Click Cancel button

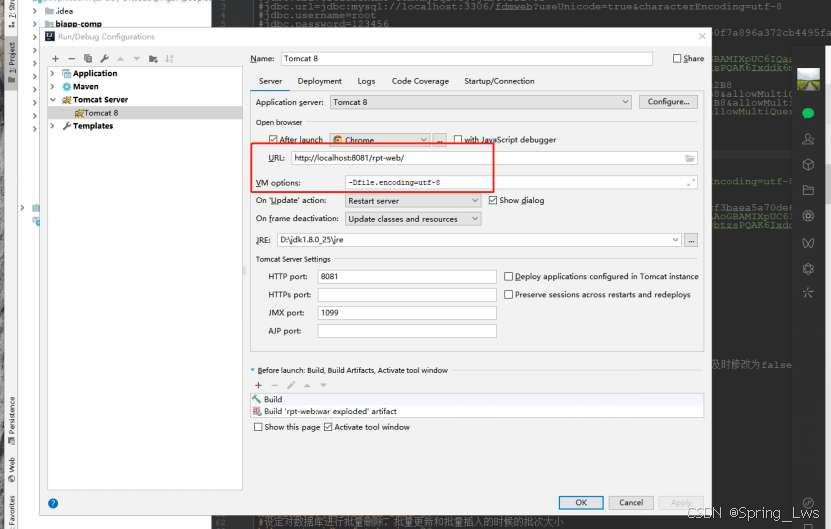[631, 502]
